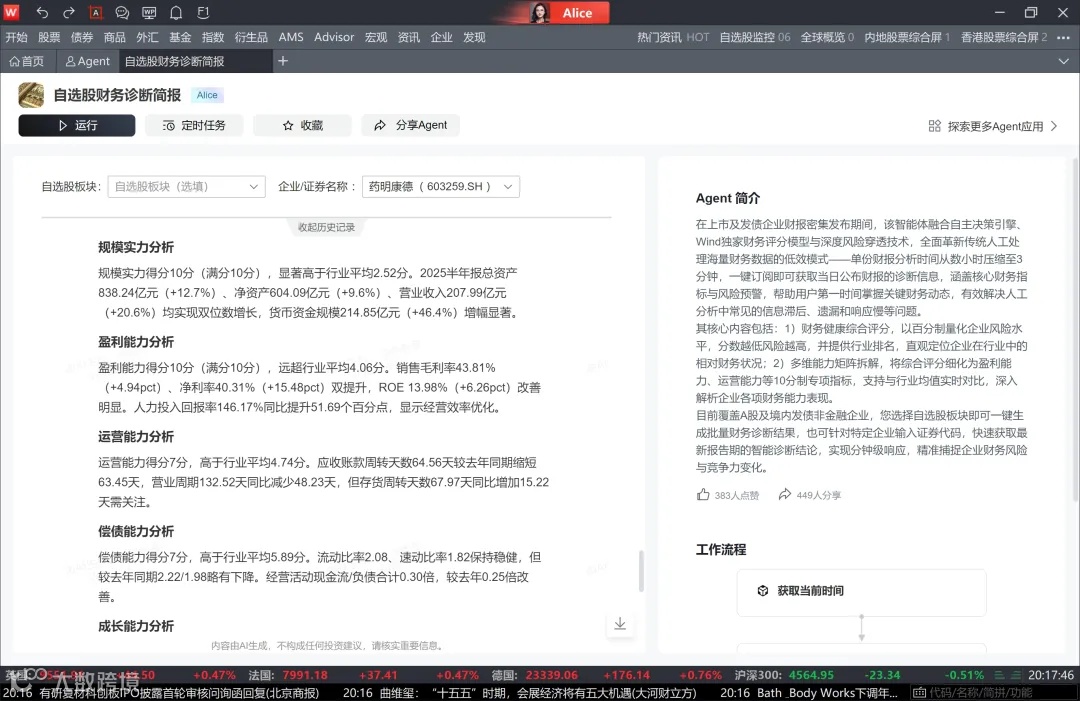This screenshot has height=701, width=1080.
Task: Open the 发现 menu
Action: pos(475,37)
